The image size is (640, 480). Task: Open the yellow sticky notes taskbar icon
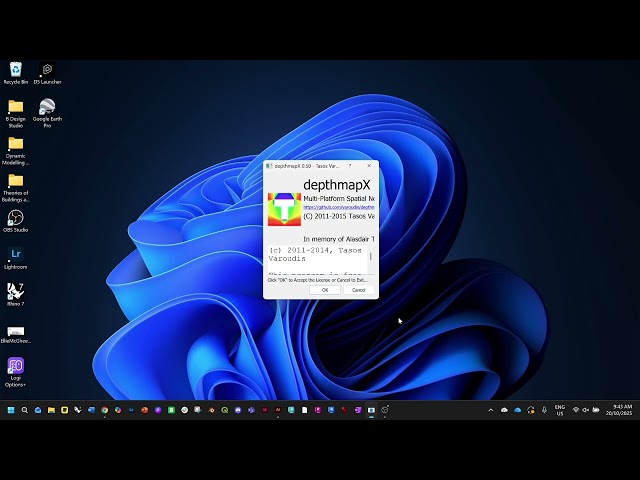(x=64, y=410)
